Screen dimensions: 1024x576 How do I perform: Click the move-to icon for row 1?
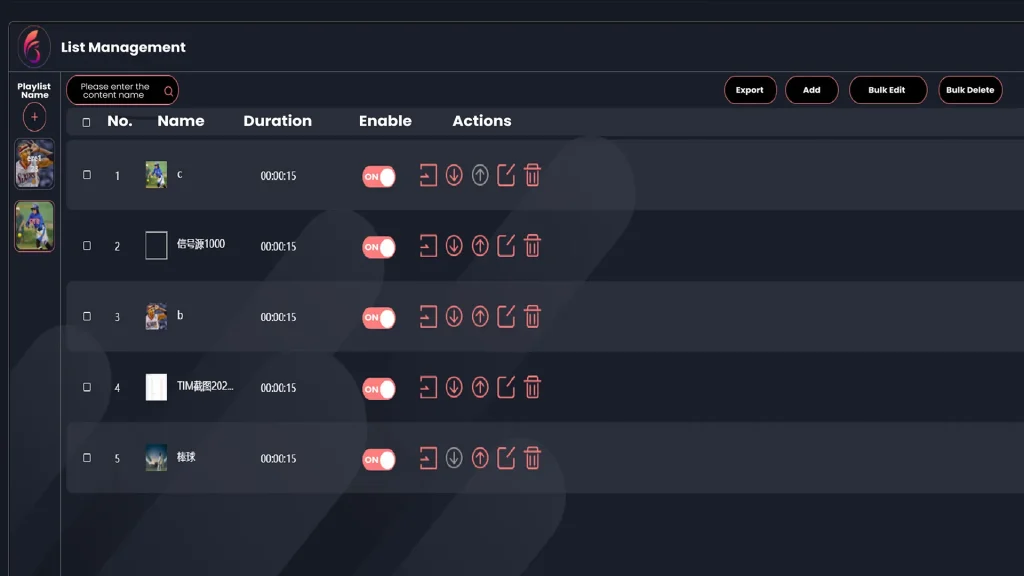428,176
